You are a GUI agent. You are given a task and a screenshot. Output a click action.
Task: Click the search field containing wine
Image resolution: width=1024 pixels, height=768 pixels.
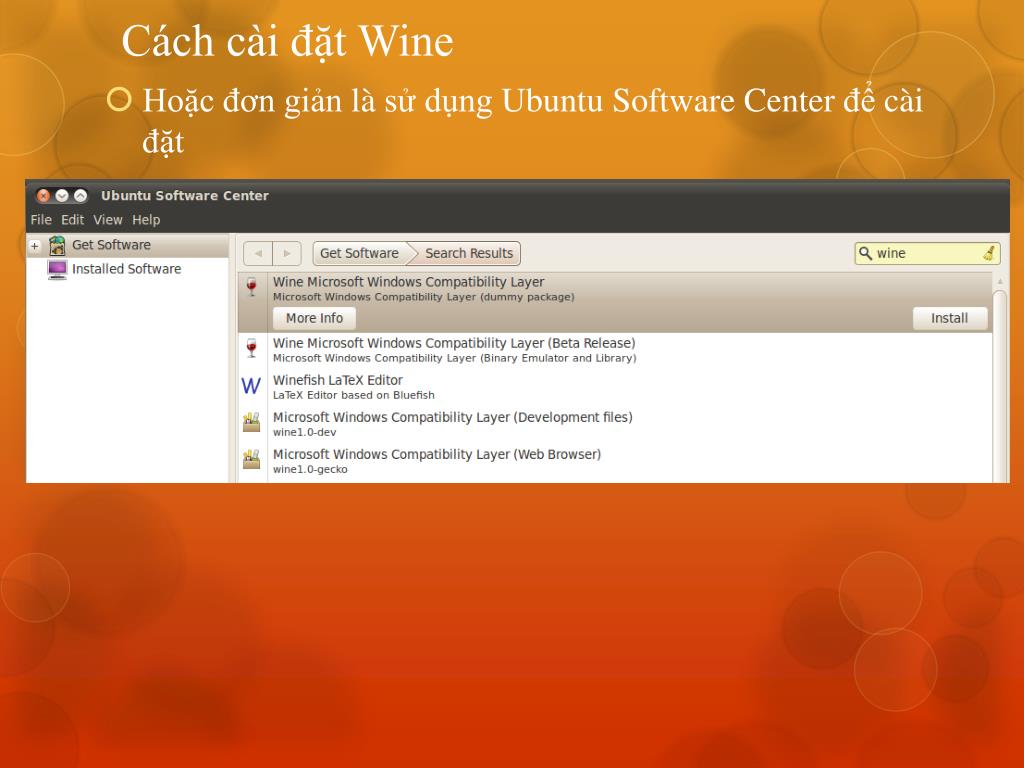927,253
